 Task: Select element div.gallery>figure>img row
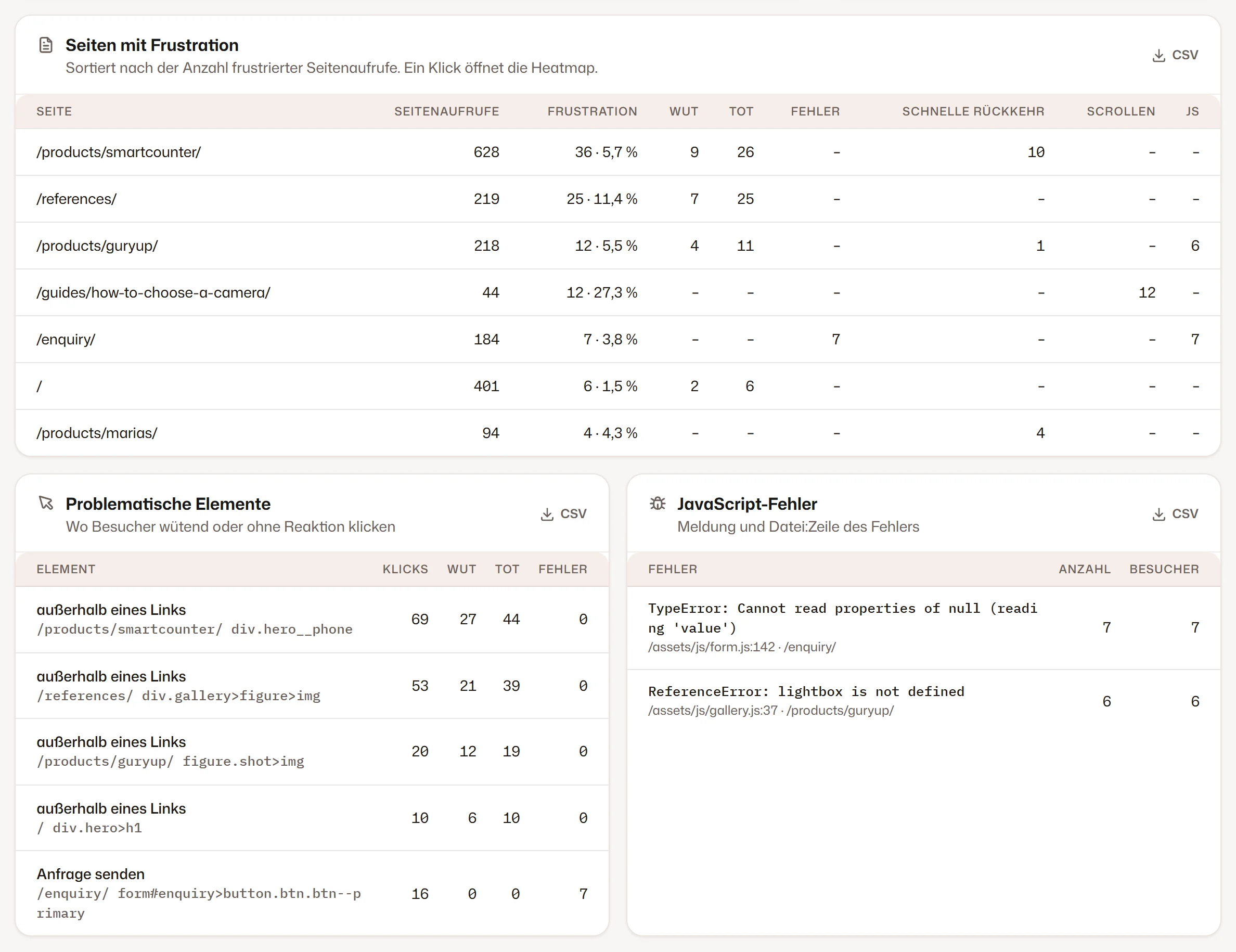pyautogui.click(x=313, y=686)
